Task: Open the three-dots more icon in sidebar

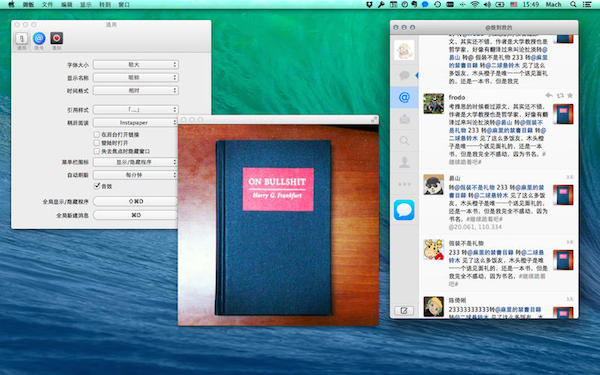Action: tap(404, 184)
